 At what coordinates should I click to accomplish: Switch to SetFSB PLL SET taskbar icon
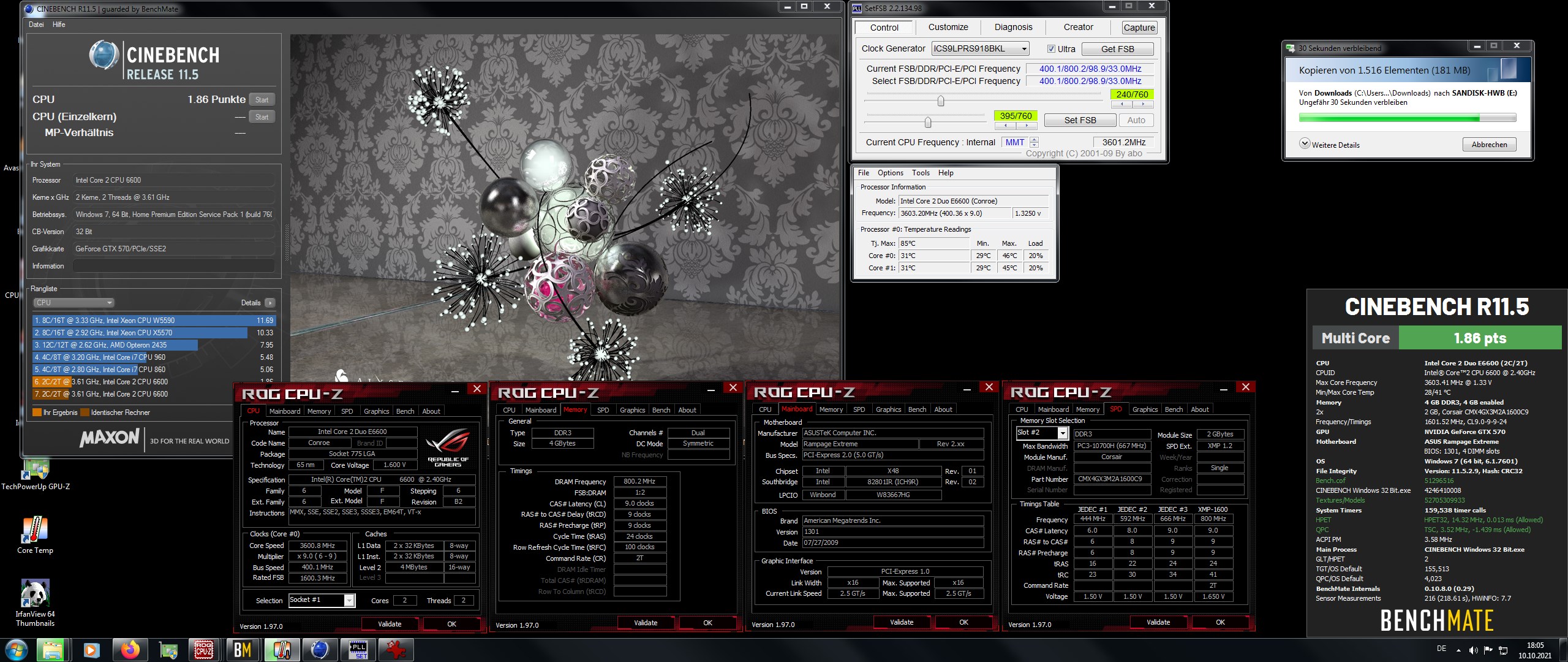[358, 650]
